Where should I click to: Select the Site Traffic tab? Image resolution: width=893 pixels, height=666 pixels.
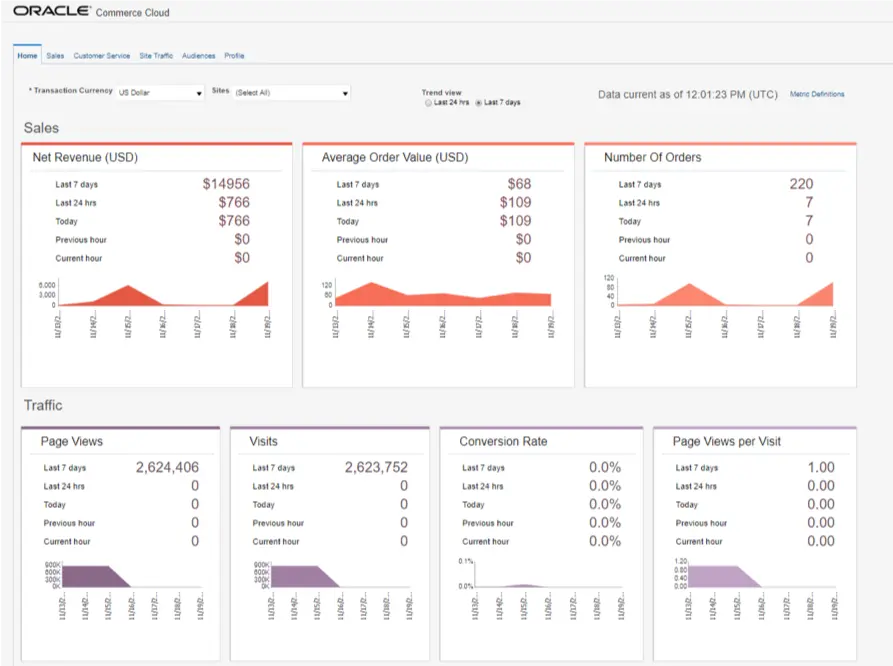pyautogui.click(x=156, y=56)
